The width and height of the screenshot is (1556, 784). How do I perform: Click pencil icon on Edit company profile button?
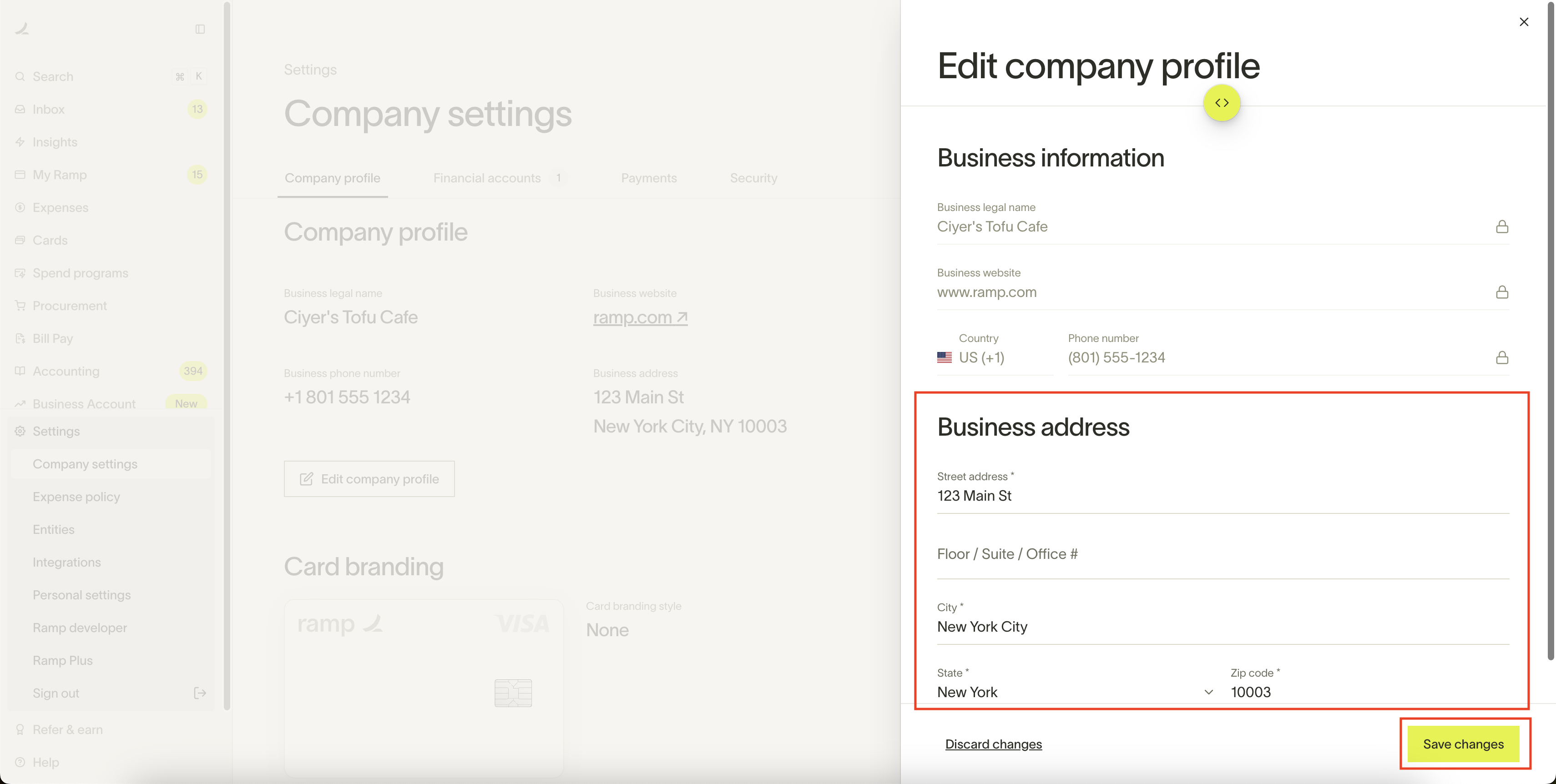(x=306, y=479)
